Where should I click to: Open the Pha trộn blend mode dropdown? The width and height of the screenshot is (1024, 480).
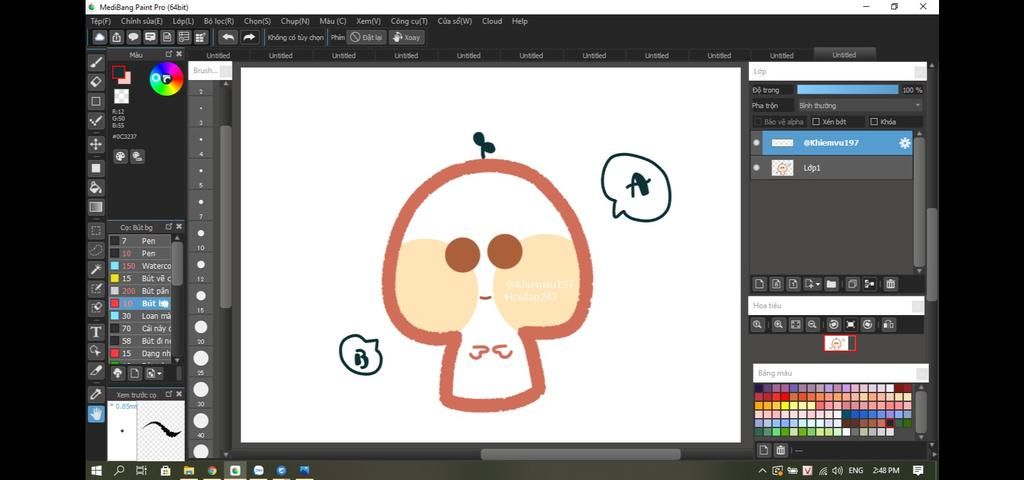pyautogui.click(x=859, y=105)
